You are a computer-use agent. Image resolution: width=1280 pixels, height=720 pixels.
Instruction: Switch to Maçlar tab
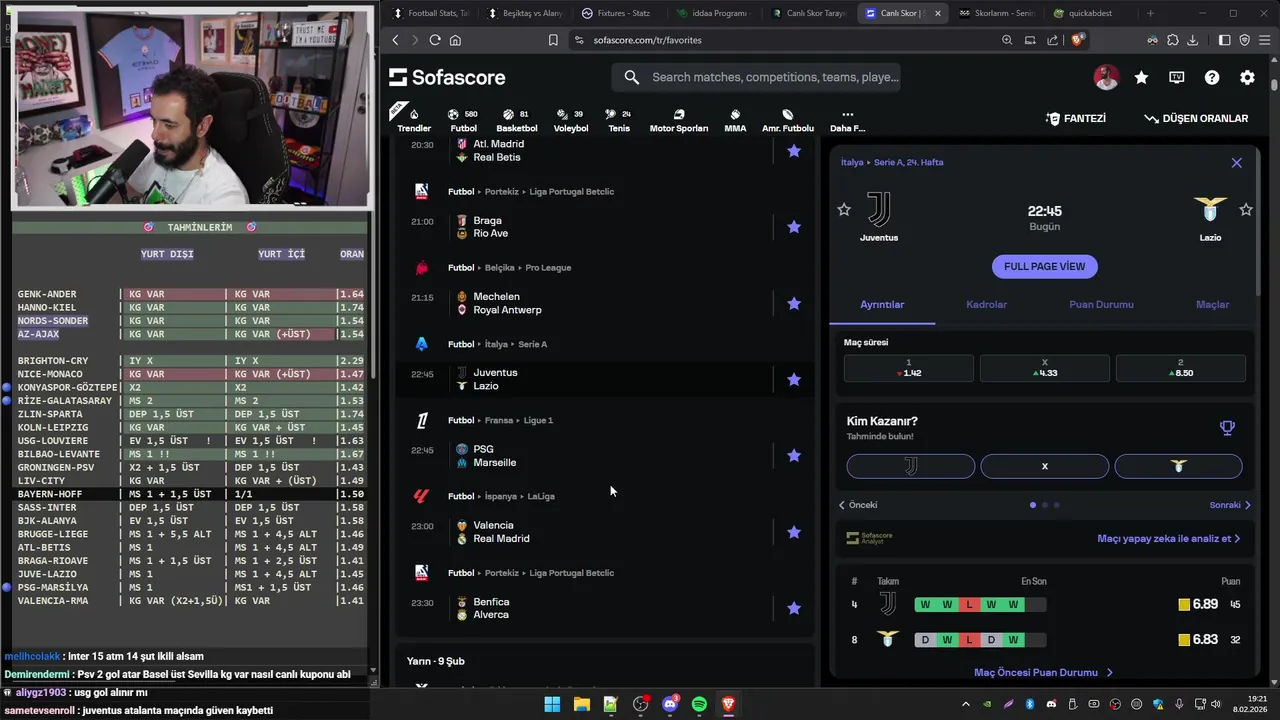tap(1212, 304)
